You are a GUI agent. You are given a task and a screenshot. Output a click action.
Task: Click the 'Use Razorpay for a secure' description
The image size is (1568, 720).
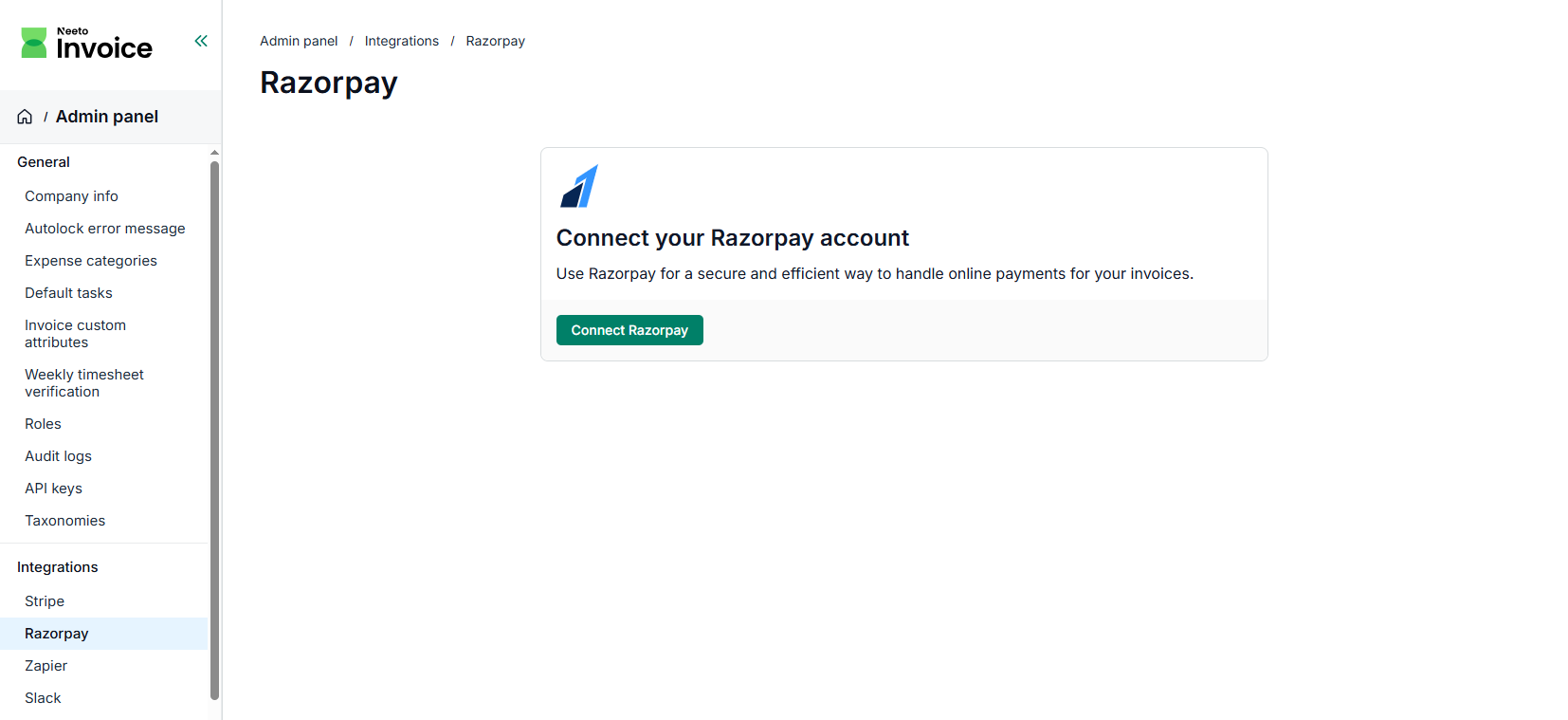[x=875, y=274]
